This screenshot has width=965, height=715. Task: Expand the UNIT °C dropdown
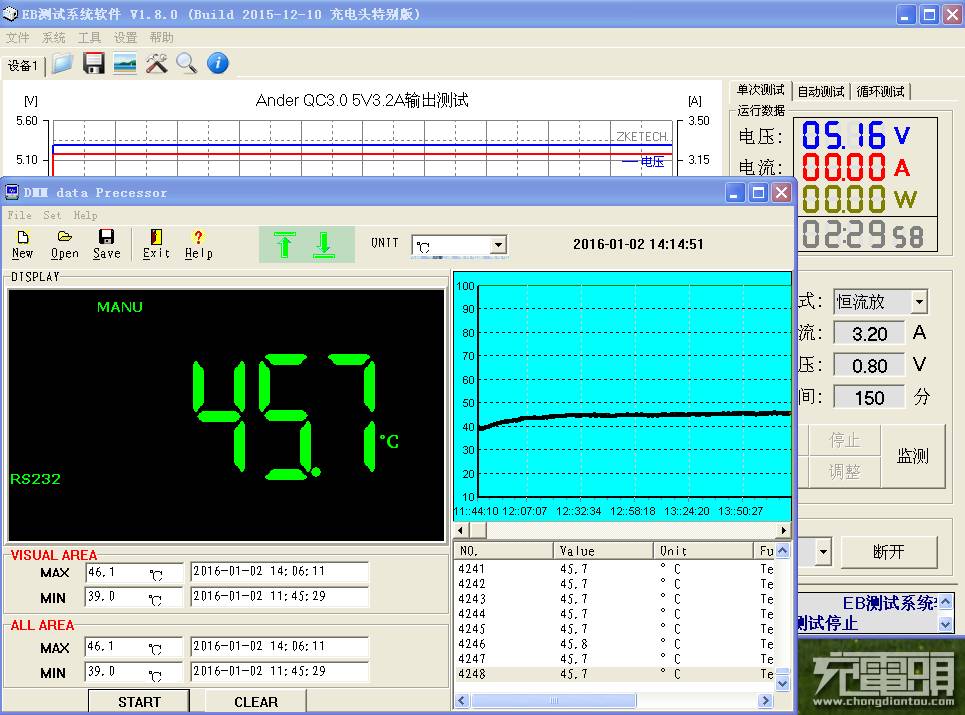pos(499,246)
